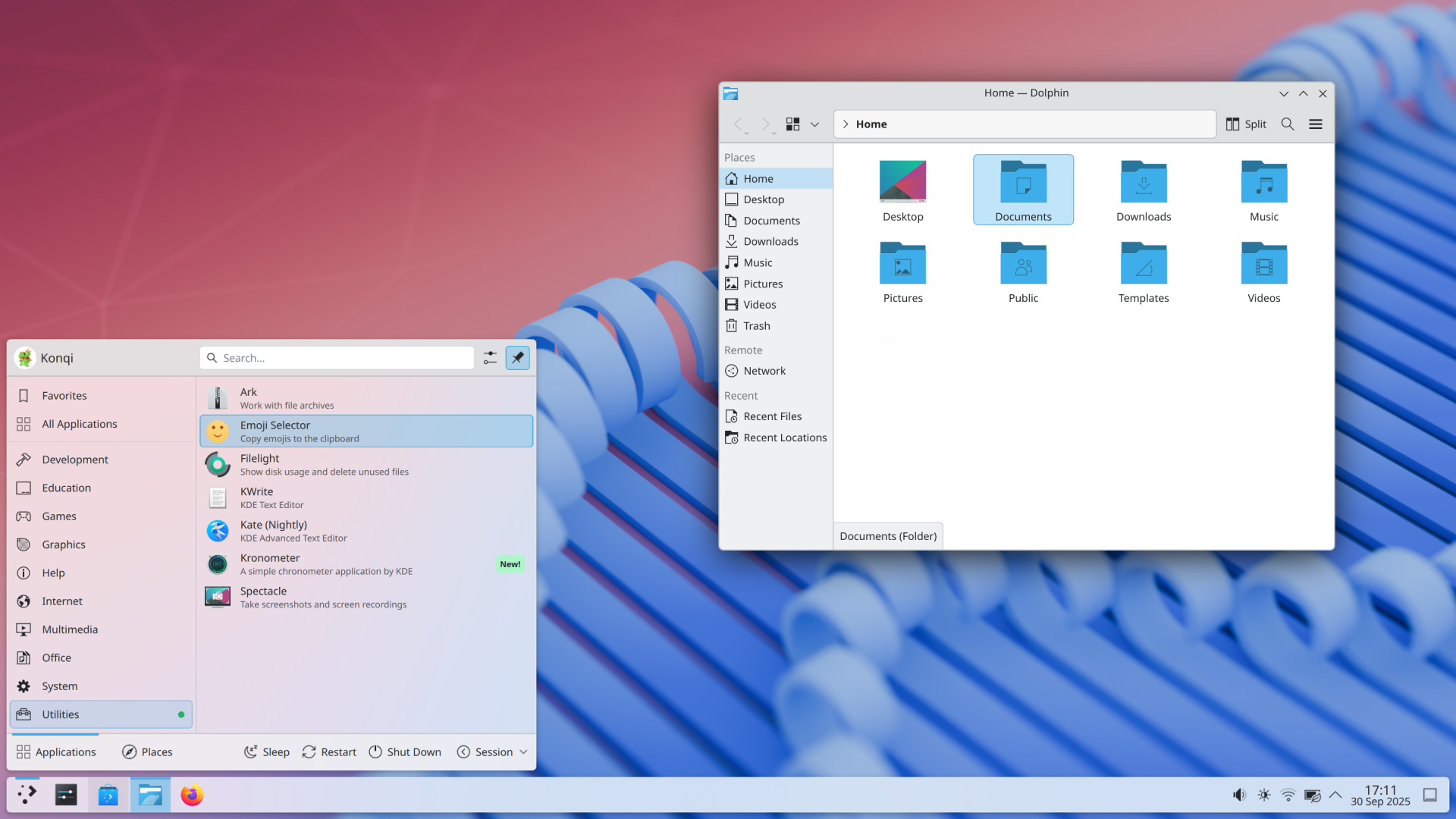This screenshot has height=819, width=1456.
Task: Open Dolphin hamburger menu
Action: pyautogui.click(x=1316, y=124)
